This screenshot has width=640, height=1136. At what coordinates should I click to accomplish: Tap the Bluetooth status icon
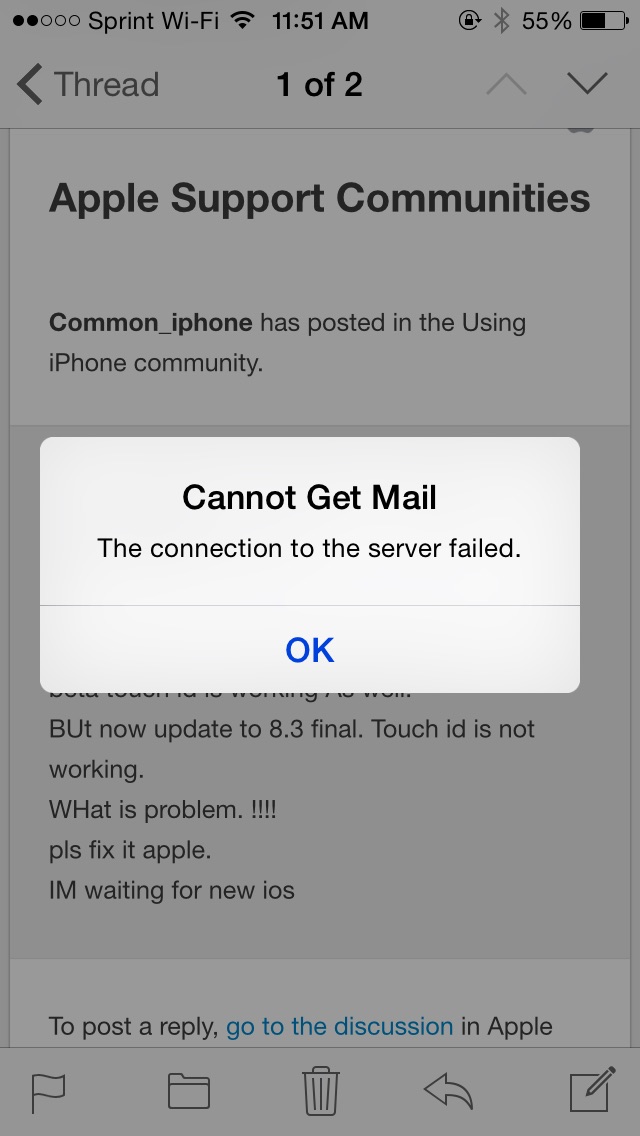[x=502, y=21]
